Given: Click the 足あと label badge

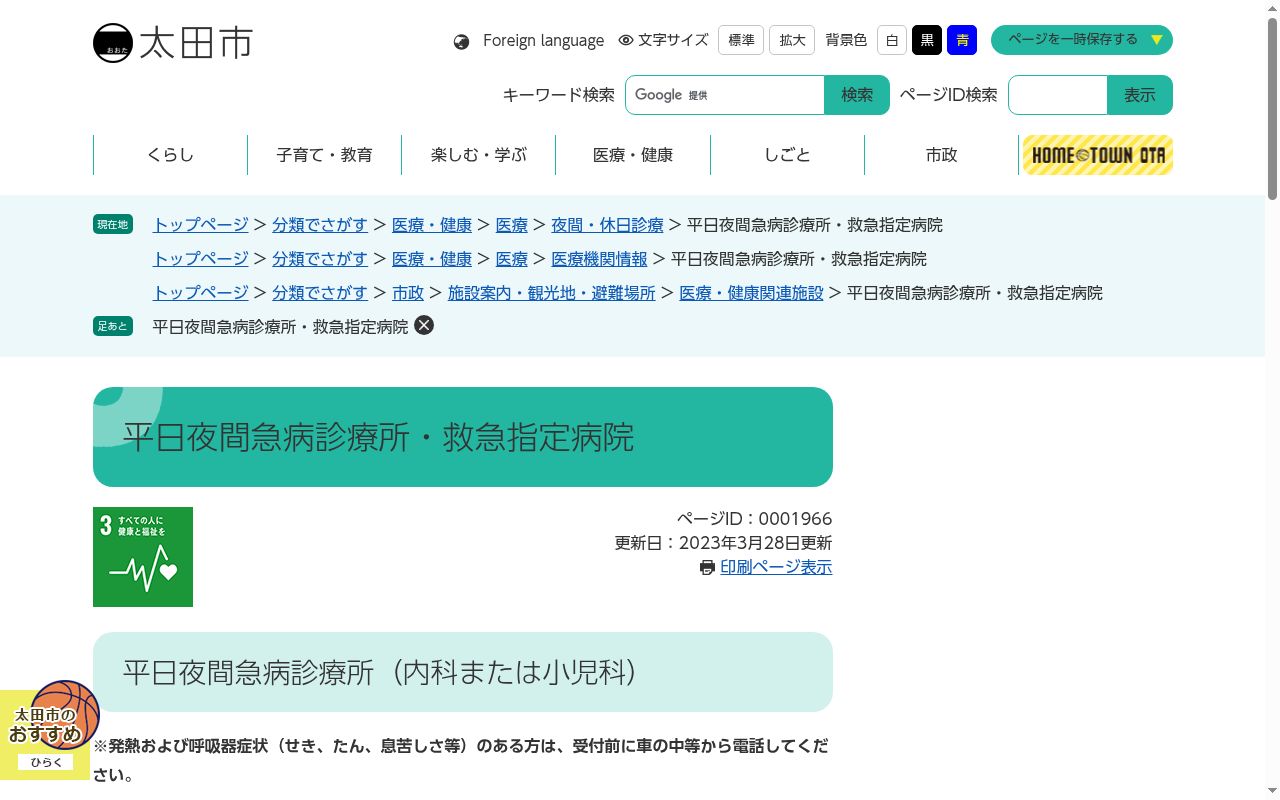Looking at the screenshot, I should [x=113, y=326].
